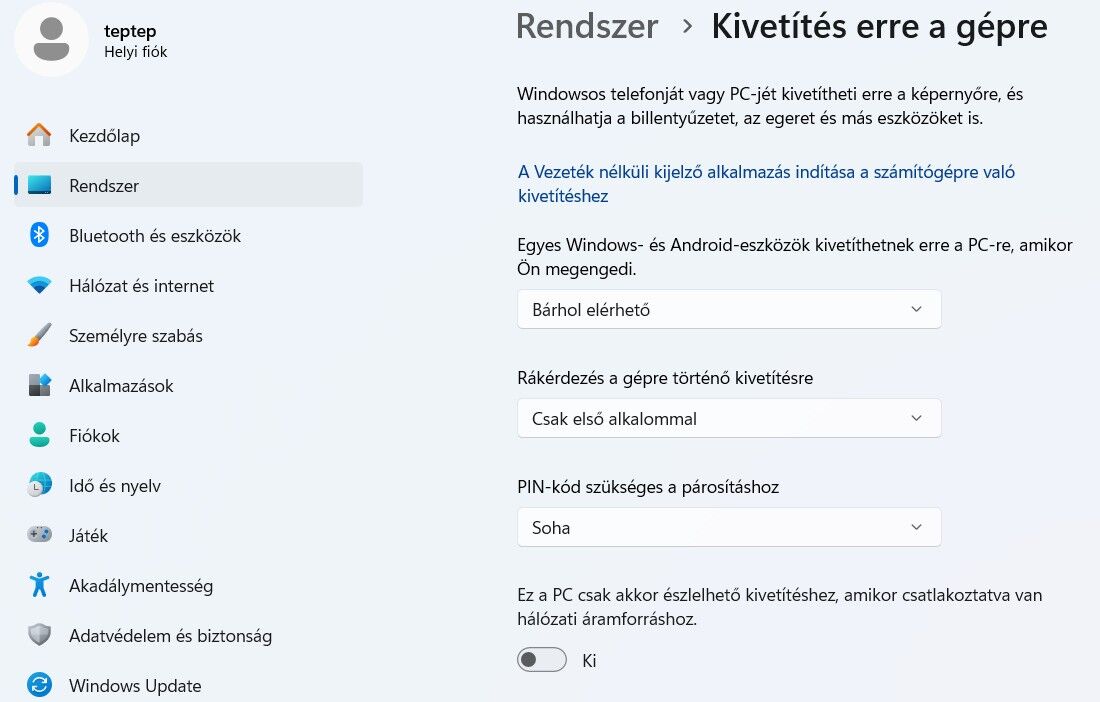Click the Bluetooth és eszközök icon
The image size is (1100, 702).
(39, 235)
